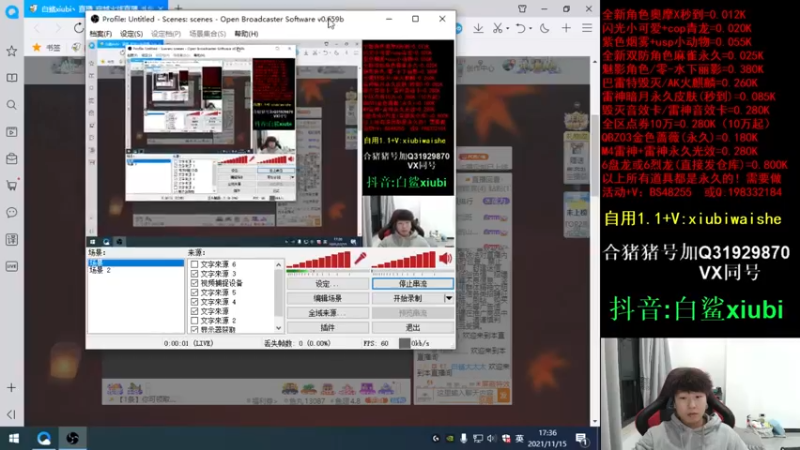This screenshot has height=450, width=800.
Task: Open Windows Start menu
Action: (14, 438)
